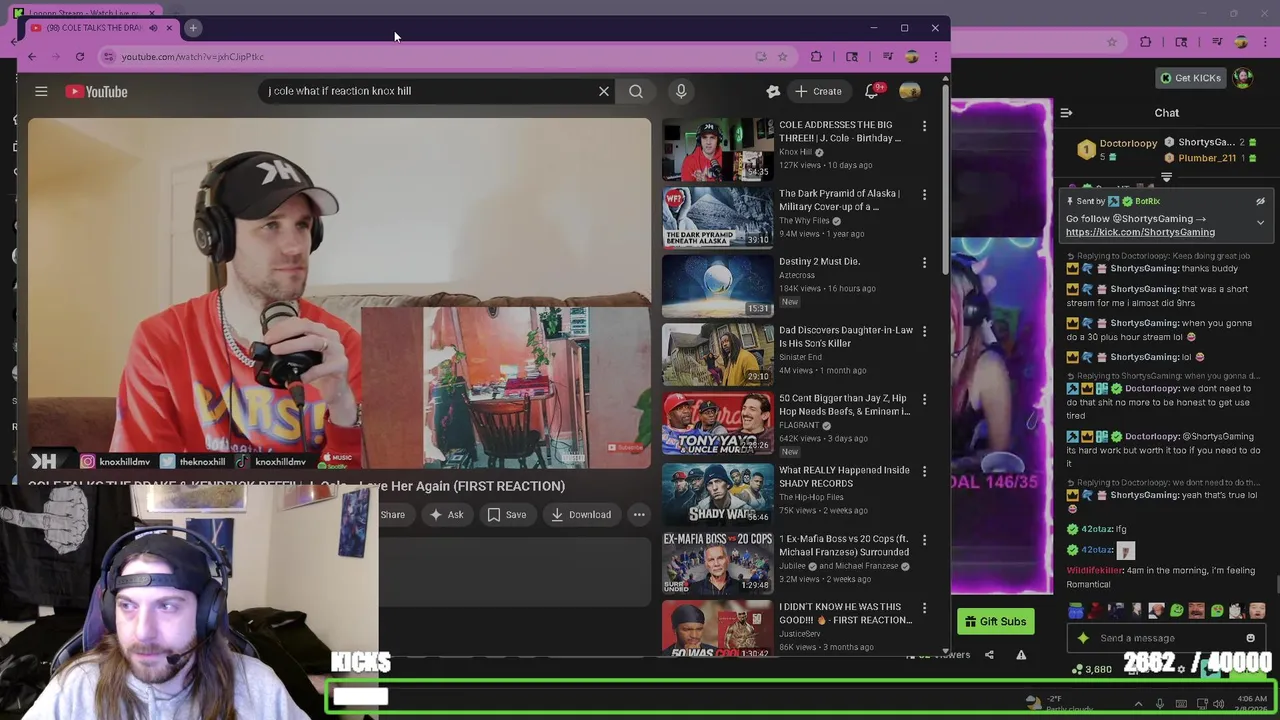Viewport: 1280px width, 720px height.
Task: Click the Get KICKs button
Action: click(1190, 78)
